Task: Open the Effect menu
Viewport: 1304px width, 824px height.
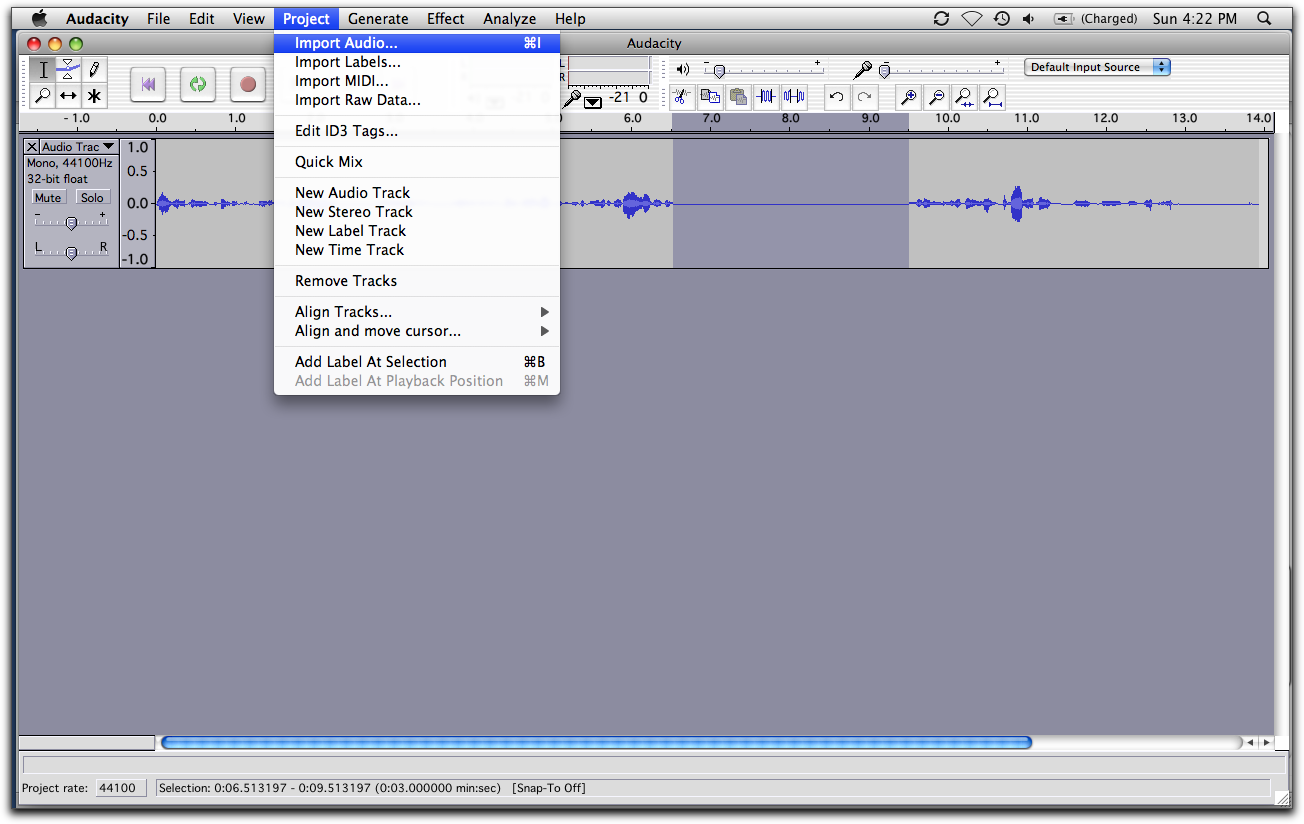Action: click(x=446, y=19)
